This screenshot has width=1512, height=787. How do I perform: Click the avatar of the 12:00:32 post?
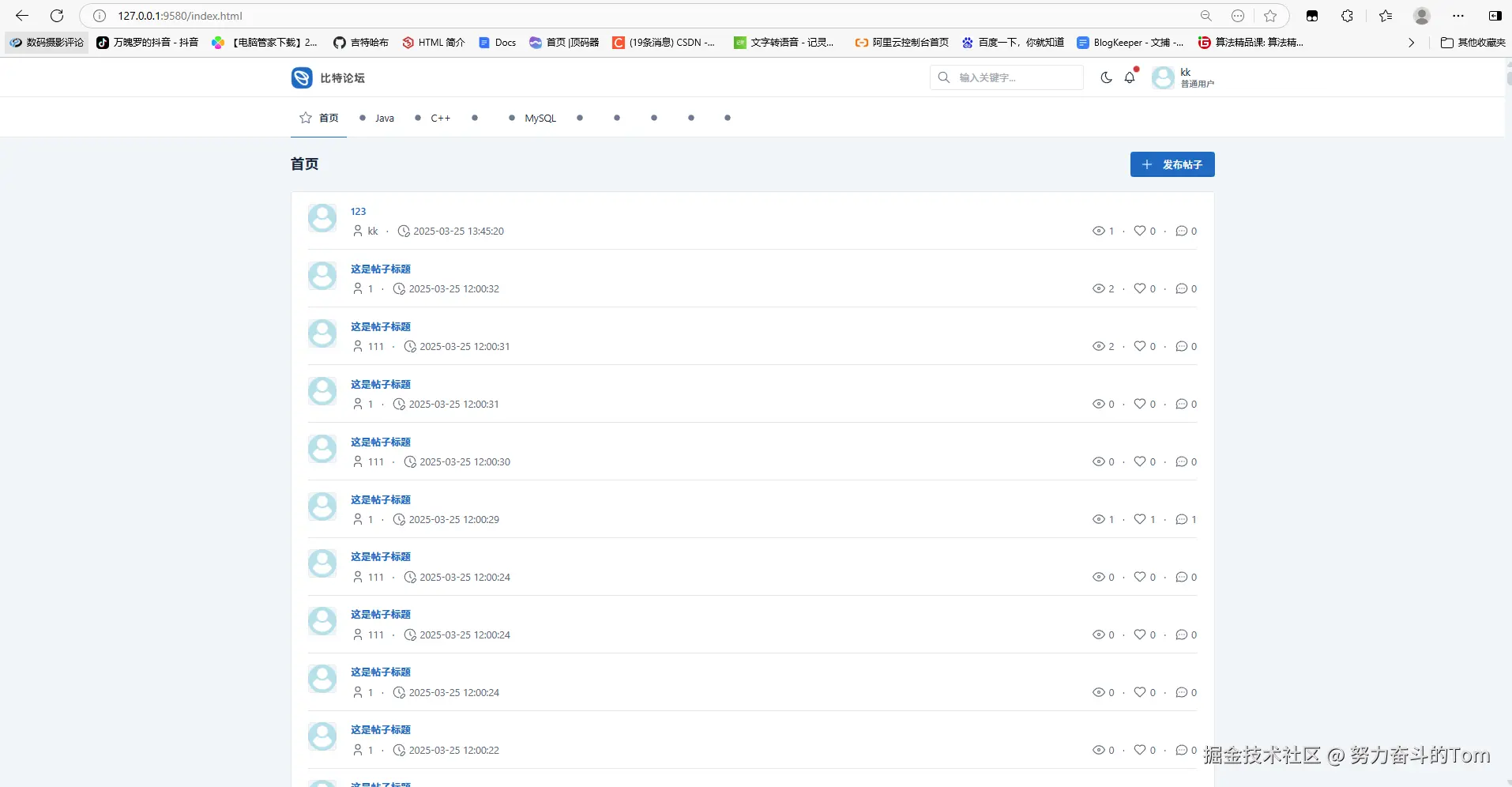pos(322,276)
